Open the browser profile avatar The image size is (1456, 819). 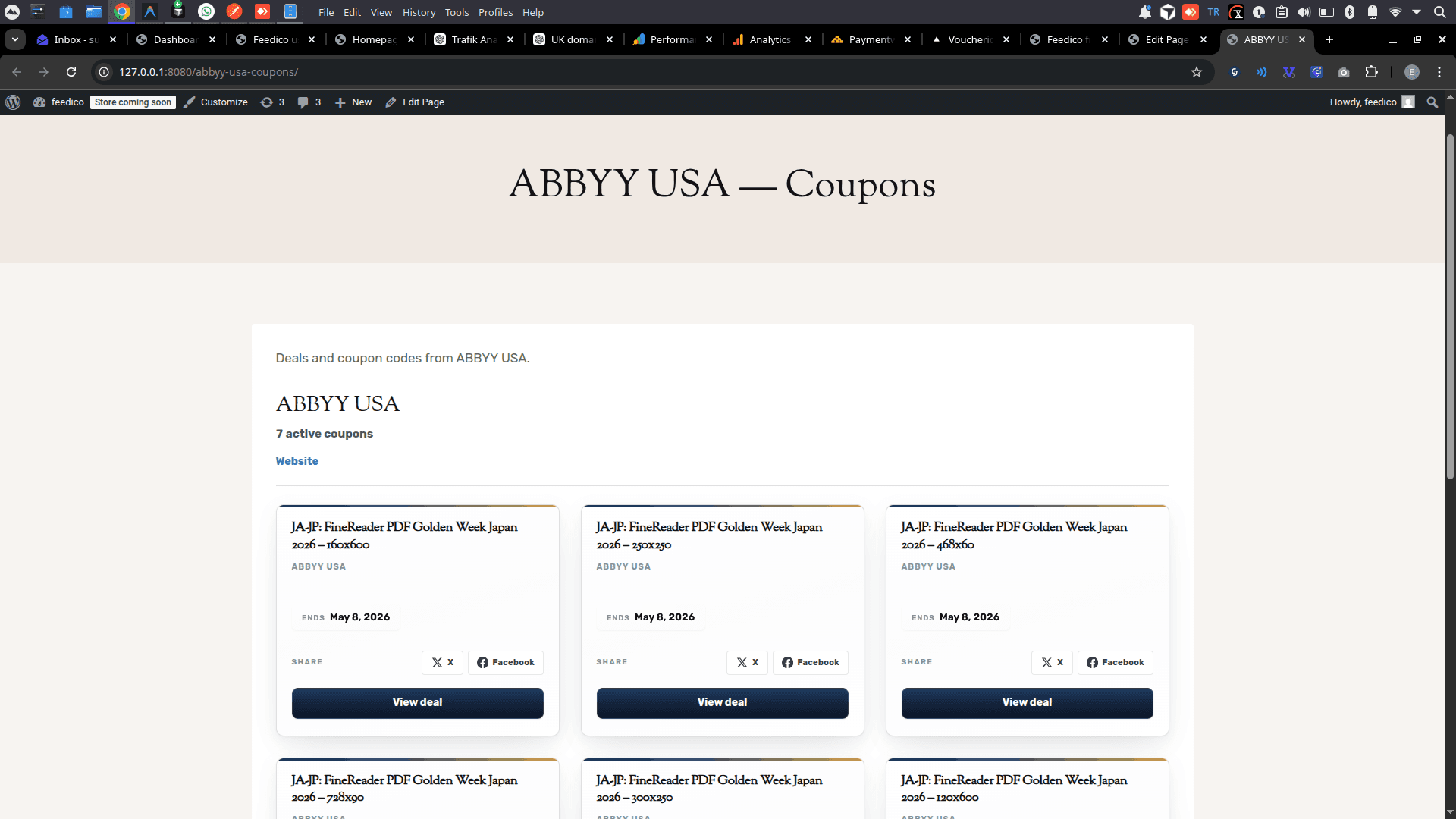1412,72
